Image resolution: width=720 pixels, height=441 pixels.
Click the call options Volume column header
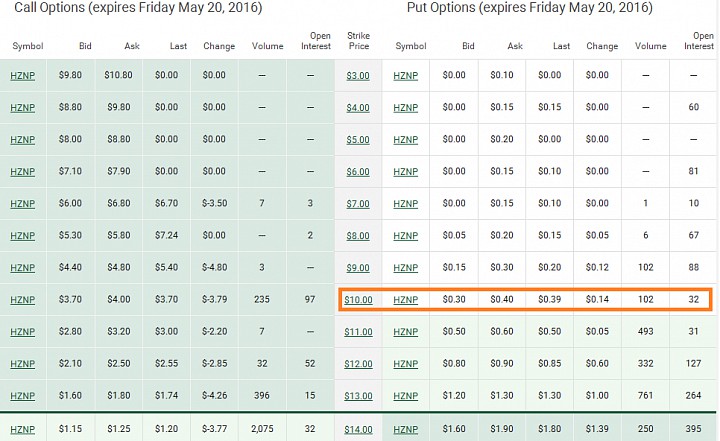pyautogui.click(x=267, y=46)
